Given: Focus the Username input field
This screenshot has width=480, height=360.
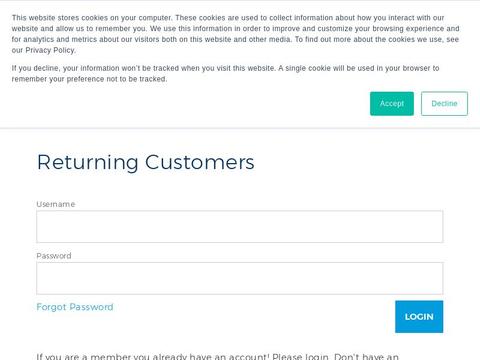Looking at the screenshot, I should pyautogui.click(x=240, y=227).
